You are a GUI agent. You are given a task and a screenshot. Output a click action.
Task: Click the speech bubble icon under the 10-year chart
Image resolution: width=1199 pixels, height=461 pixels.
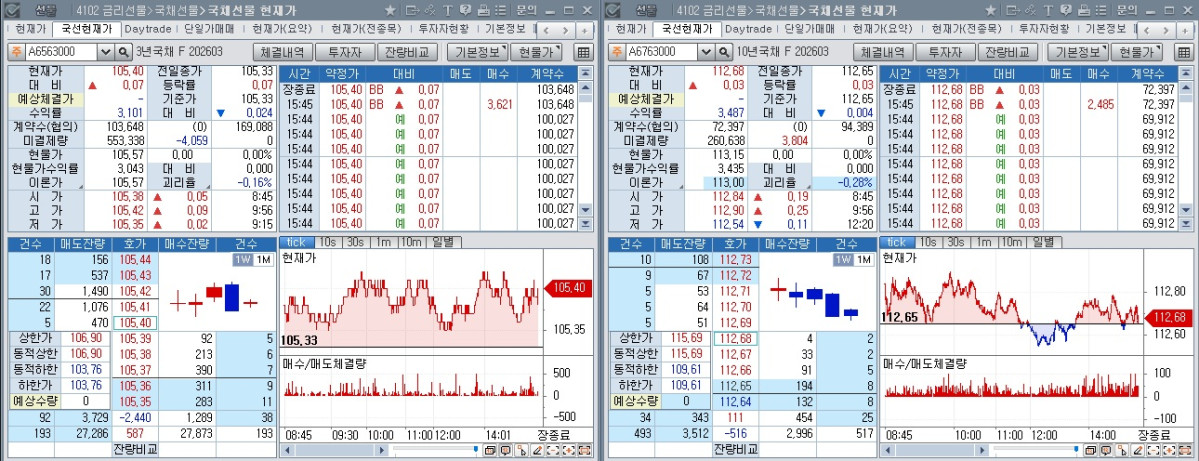[1106, 450]
